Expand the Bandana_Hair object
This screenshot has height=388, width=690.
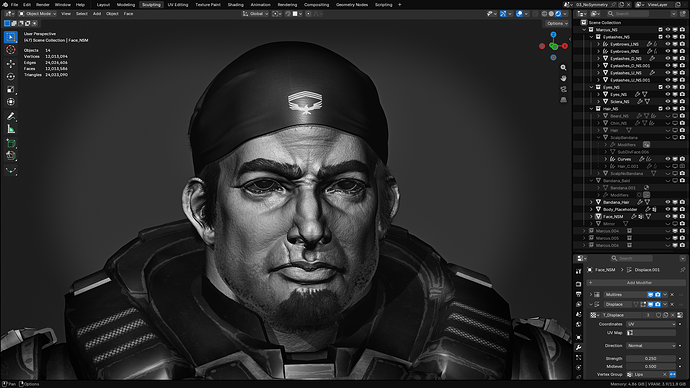click(x=591, y=202)
